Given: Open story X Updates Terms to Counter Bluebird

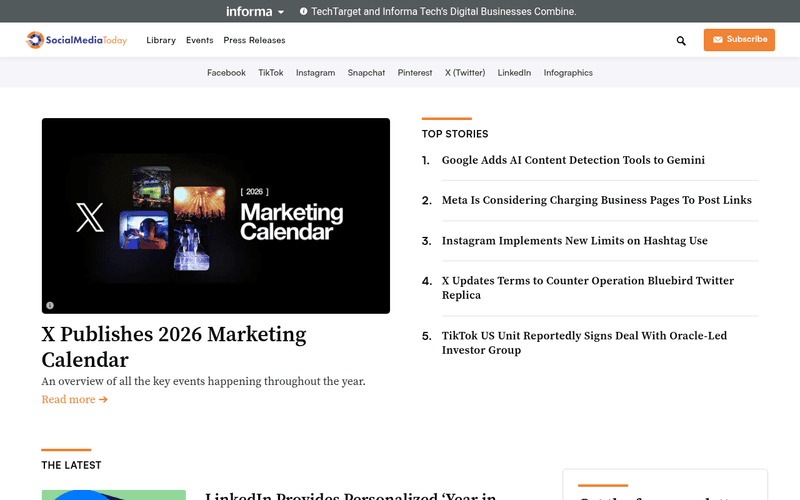Looking at the screenshot, I should click(x=588, y=288).
